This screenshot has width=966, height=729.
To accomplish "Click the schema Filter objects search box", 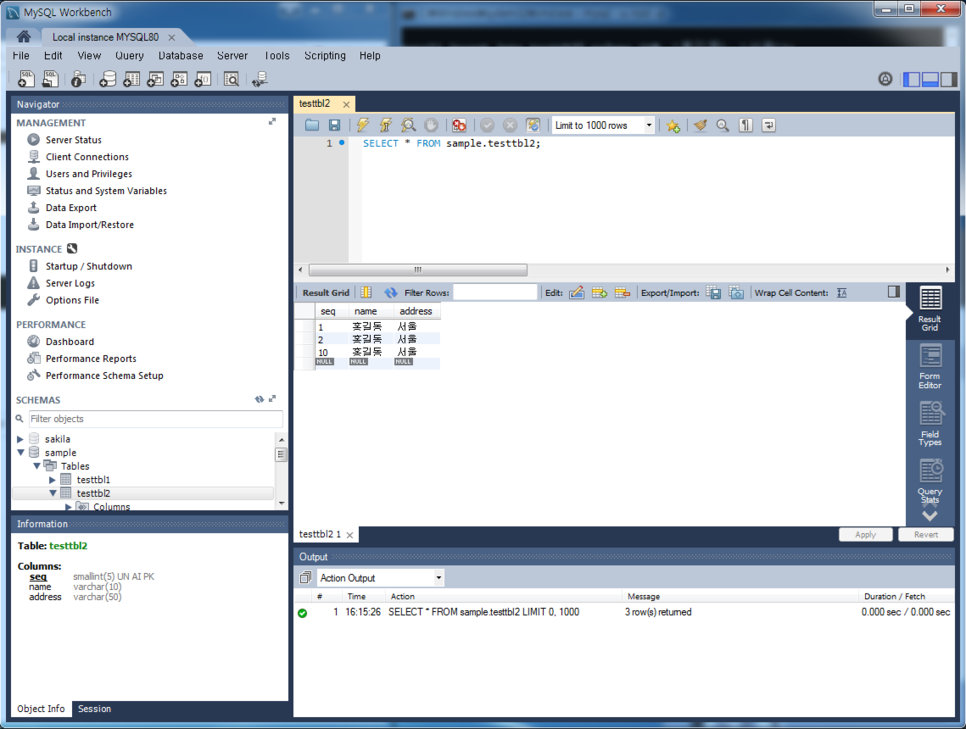I will point(156,419).
